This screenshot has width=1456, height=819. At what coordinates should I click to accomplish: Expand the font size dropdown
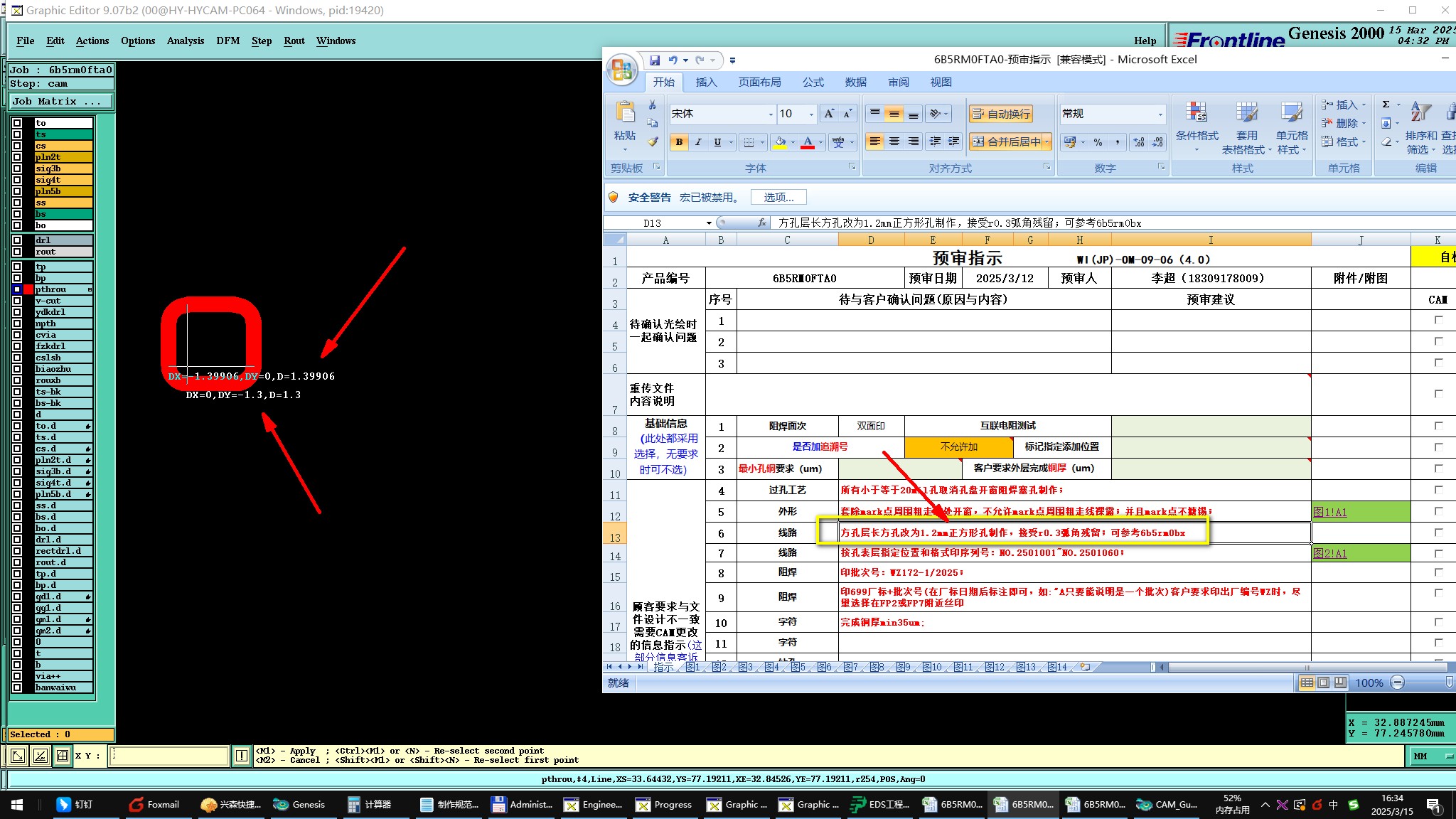[811, 114]
